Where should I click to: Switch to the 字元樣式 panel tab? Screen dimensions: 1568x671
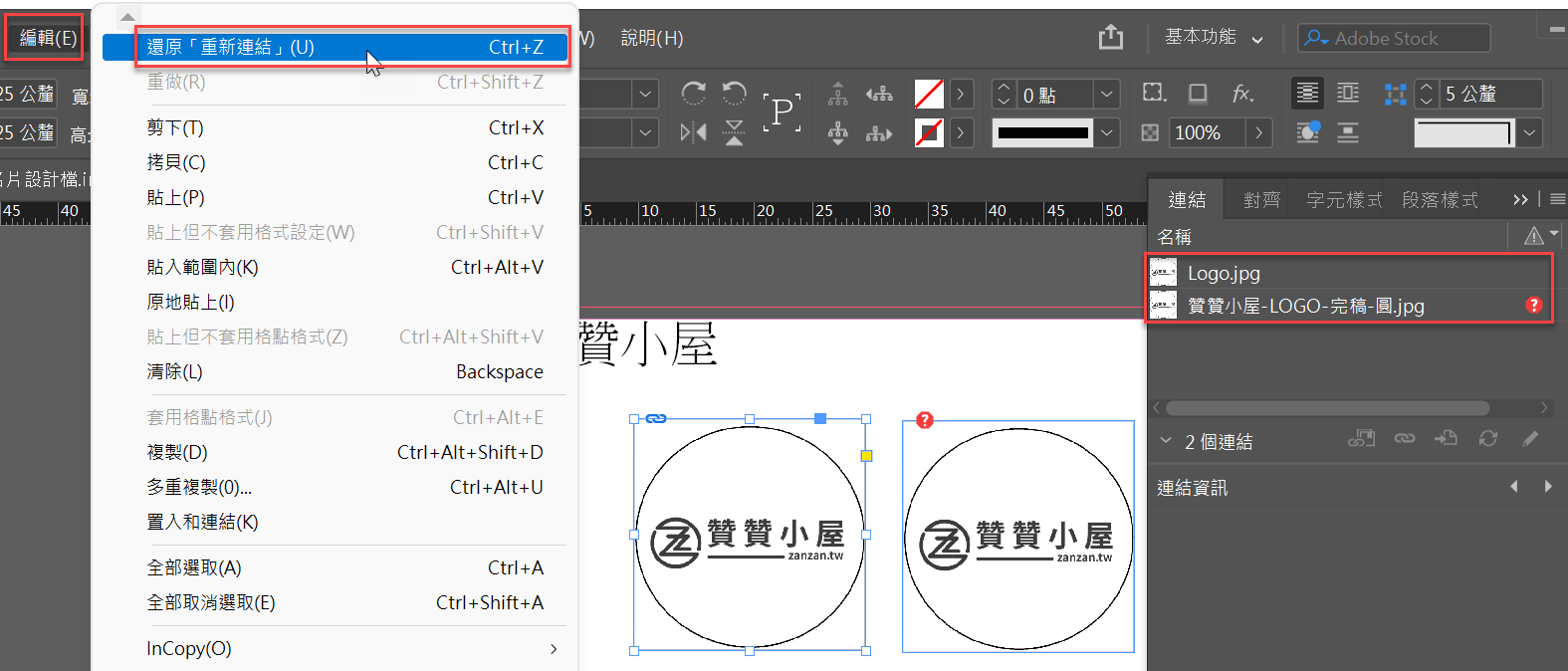click(1344, 200)
